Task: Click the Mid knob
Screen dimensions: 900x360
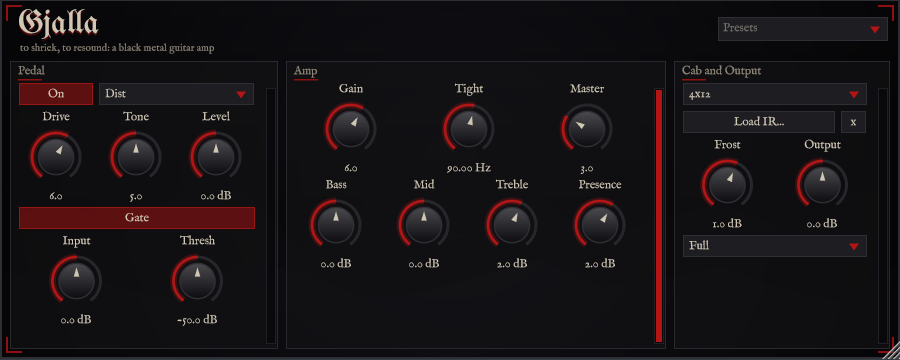Action: point(424,224)
